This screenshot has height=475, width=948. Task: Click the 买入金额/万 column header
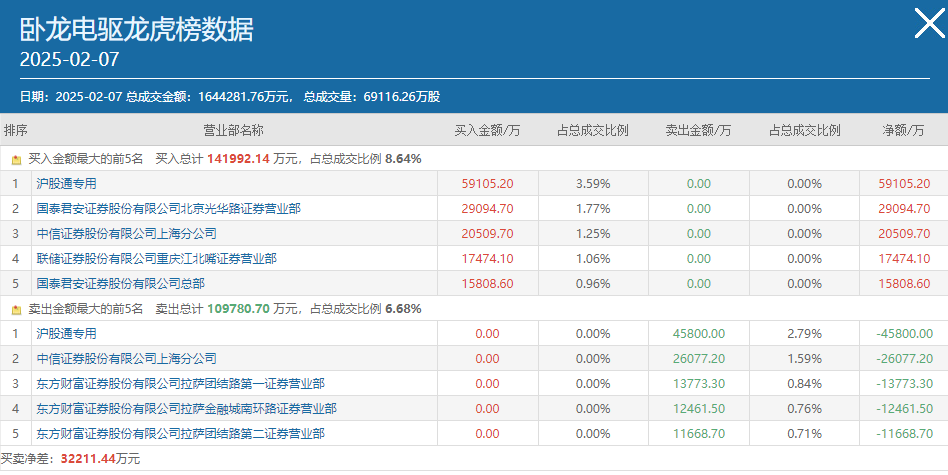(487, 130)
